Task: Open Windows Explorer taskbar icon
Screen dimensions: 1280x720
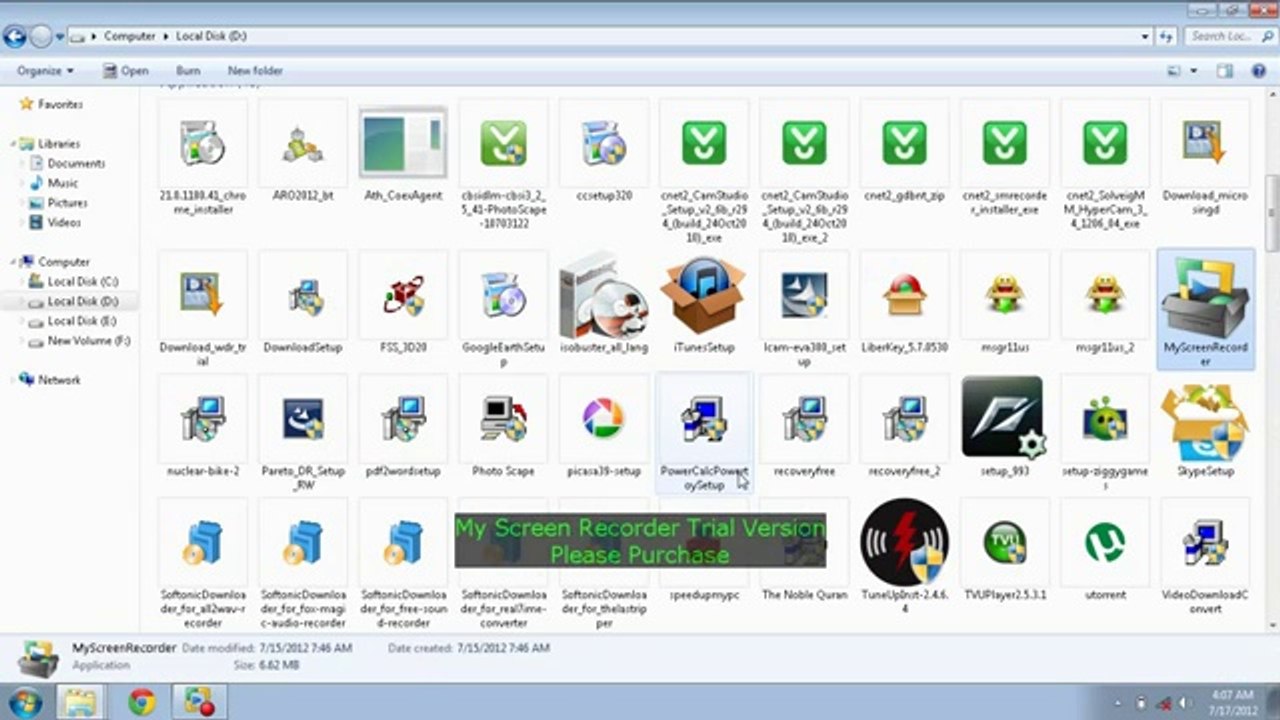Action: click(x=81, y=702)
